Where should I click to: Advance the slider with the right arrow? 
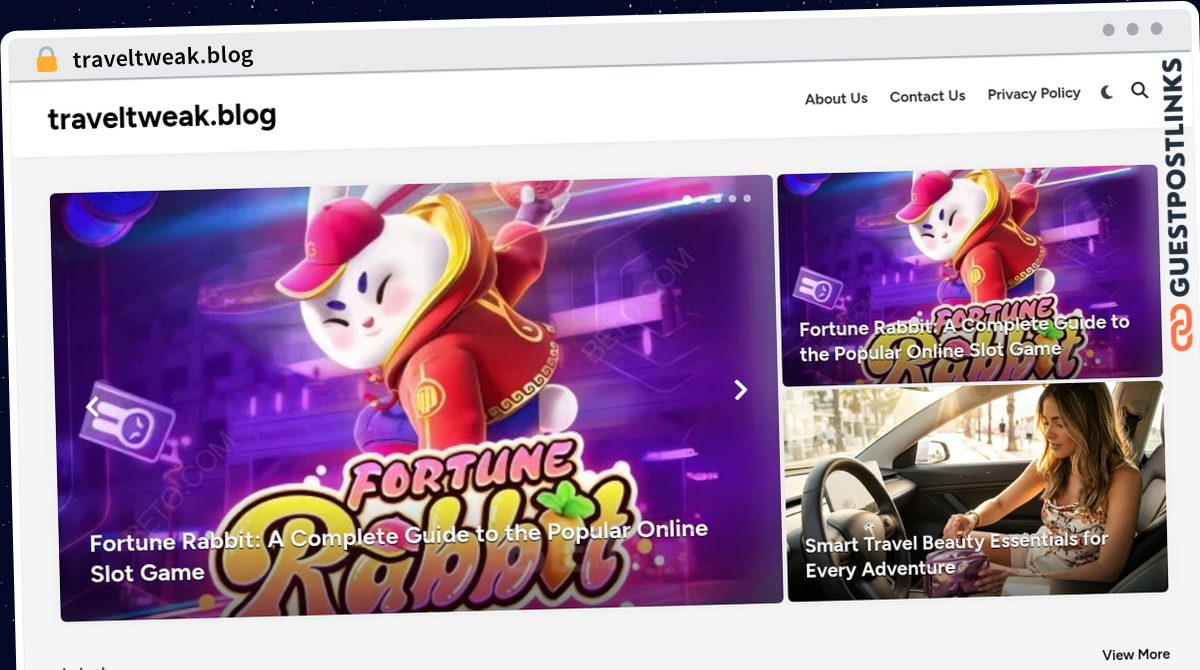coord(741,390)
